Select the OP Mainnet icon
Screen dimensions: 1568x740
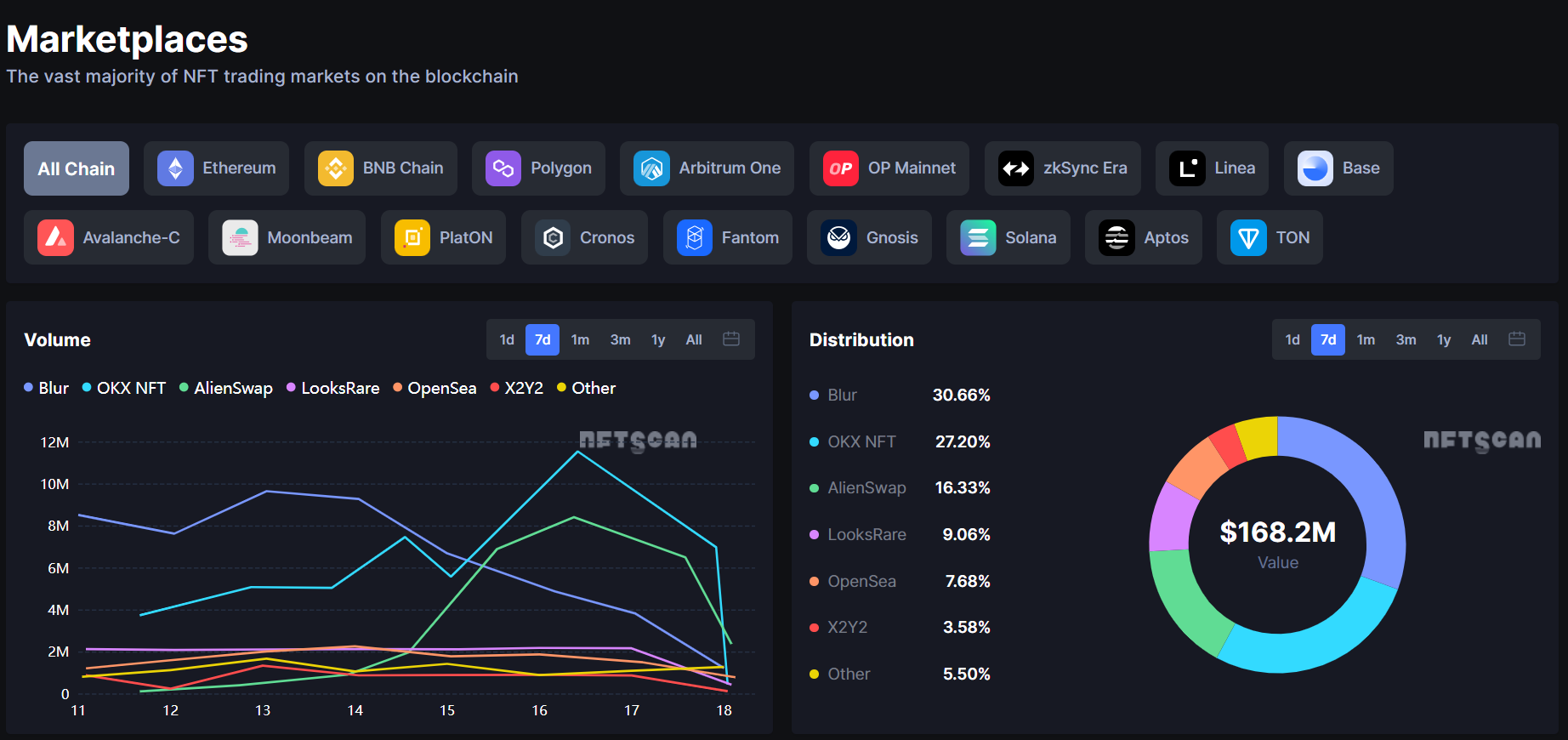point(841,168)
